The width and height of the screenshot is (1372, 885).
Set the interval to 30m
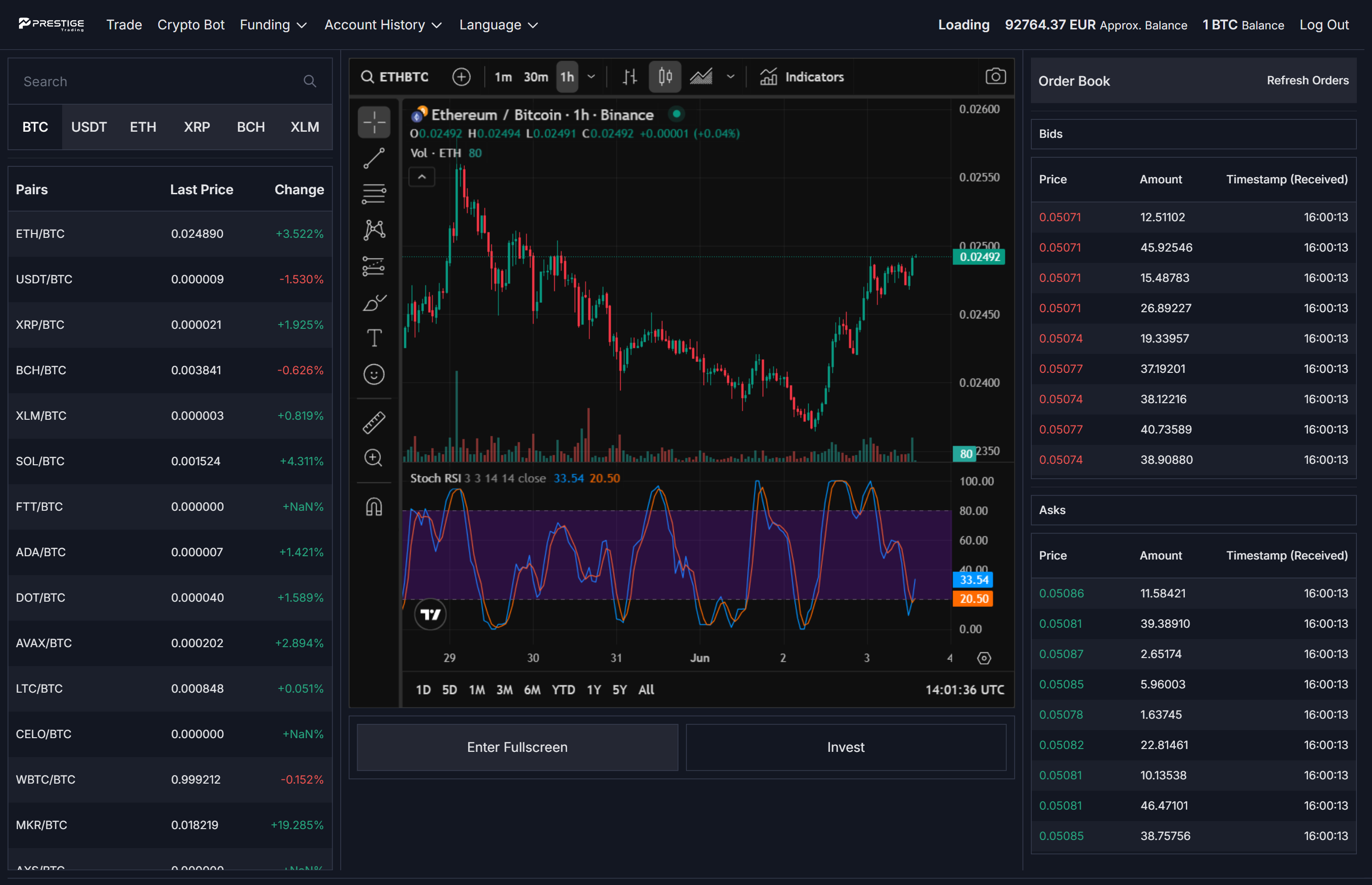click(535, 76)
